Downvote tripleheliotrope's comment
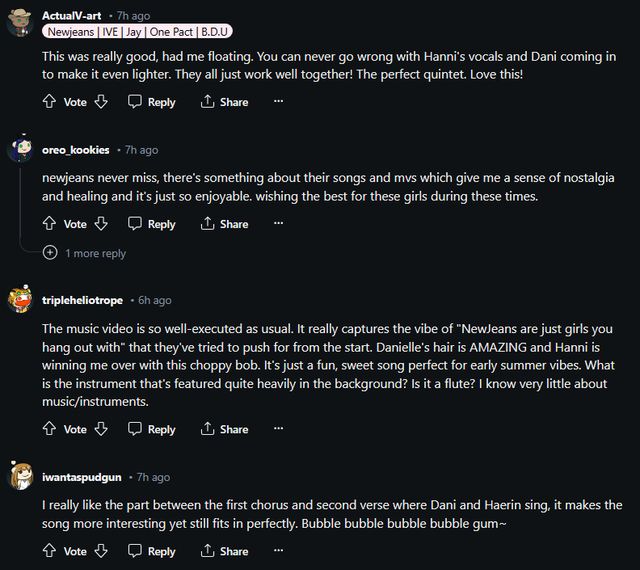This screenshot has height=570, width=640. (x=101, y=429)
